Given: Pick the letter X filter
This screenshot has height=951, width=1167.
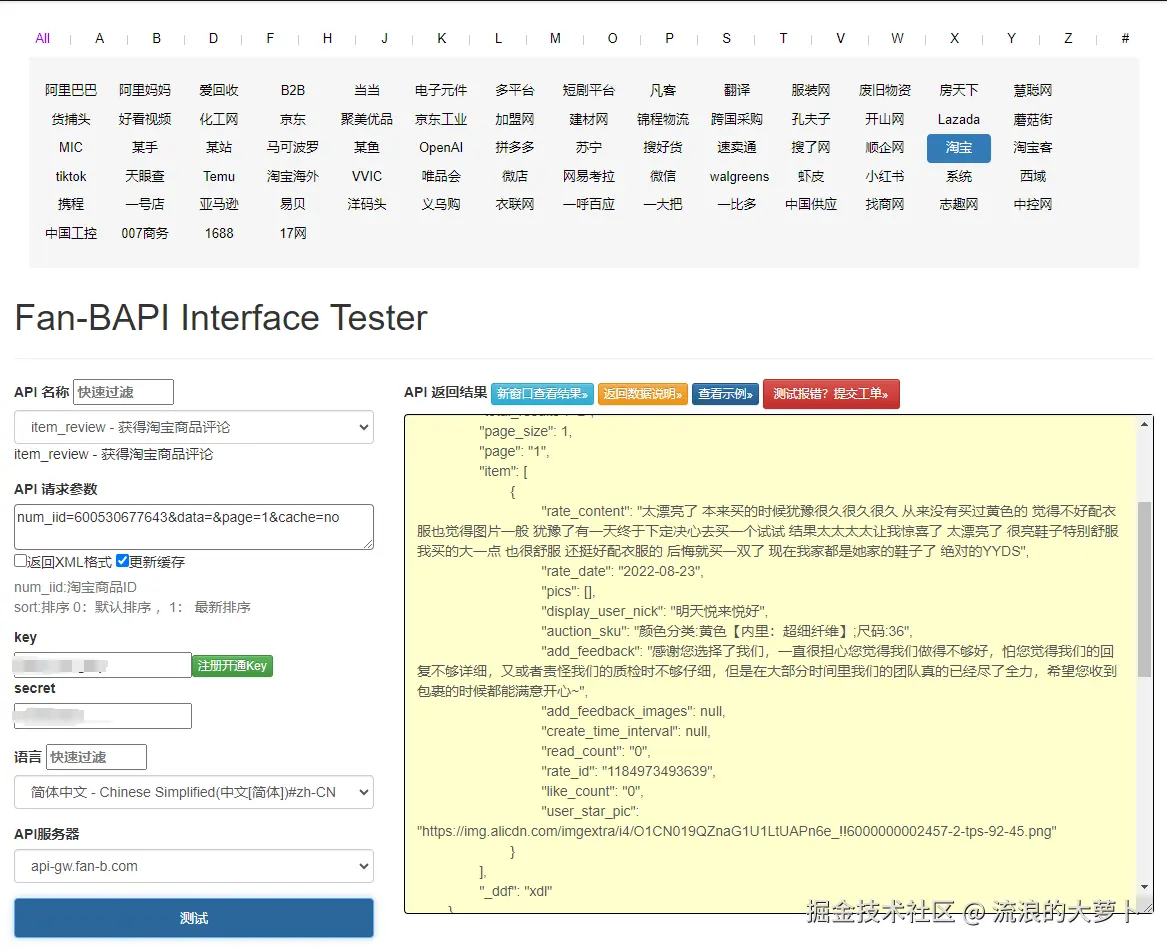Looking at the screenshot, I should tap(954, 38).
